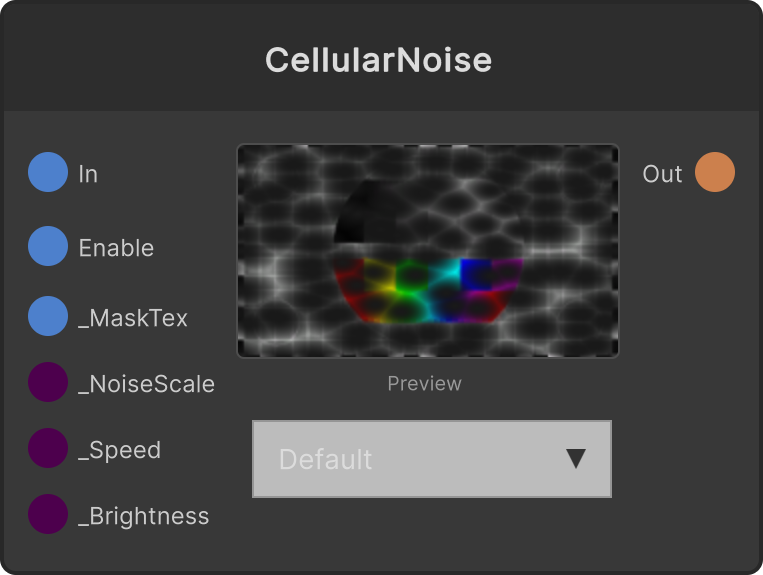Click the Out label text
This screenshot has width=763, height=575.
(x=662, y=174)
